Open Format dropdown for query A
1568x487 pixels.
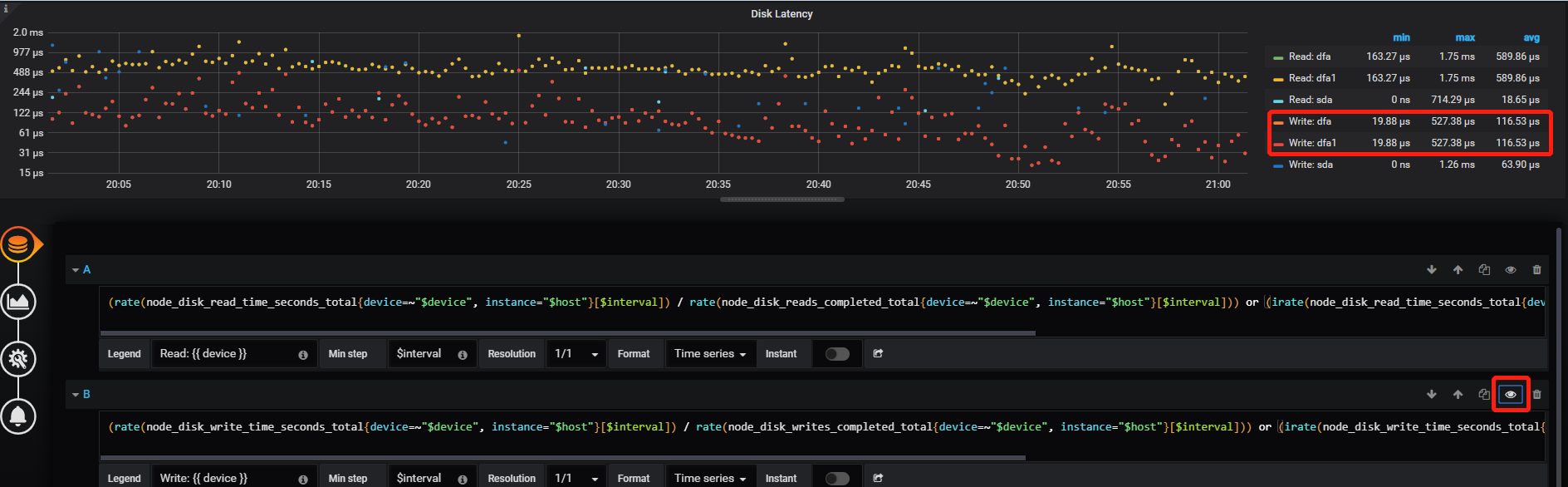[710, 354]
